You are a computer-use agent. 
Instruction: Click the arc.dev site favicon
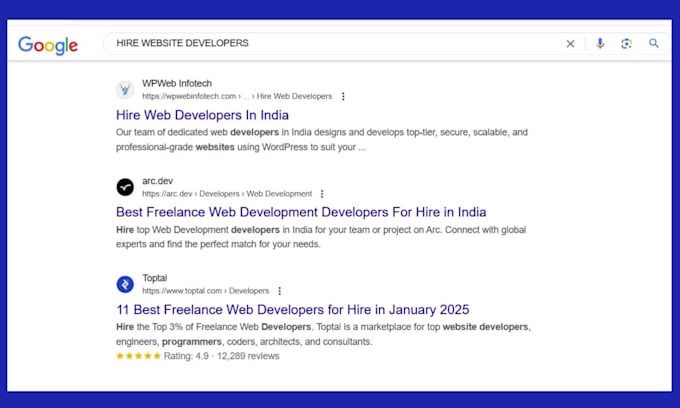coord(125,187)
